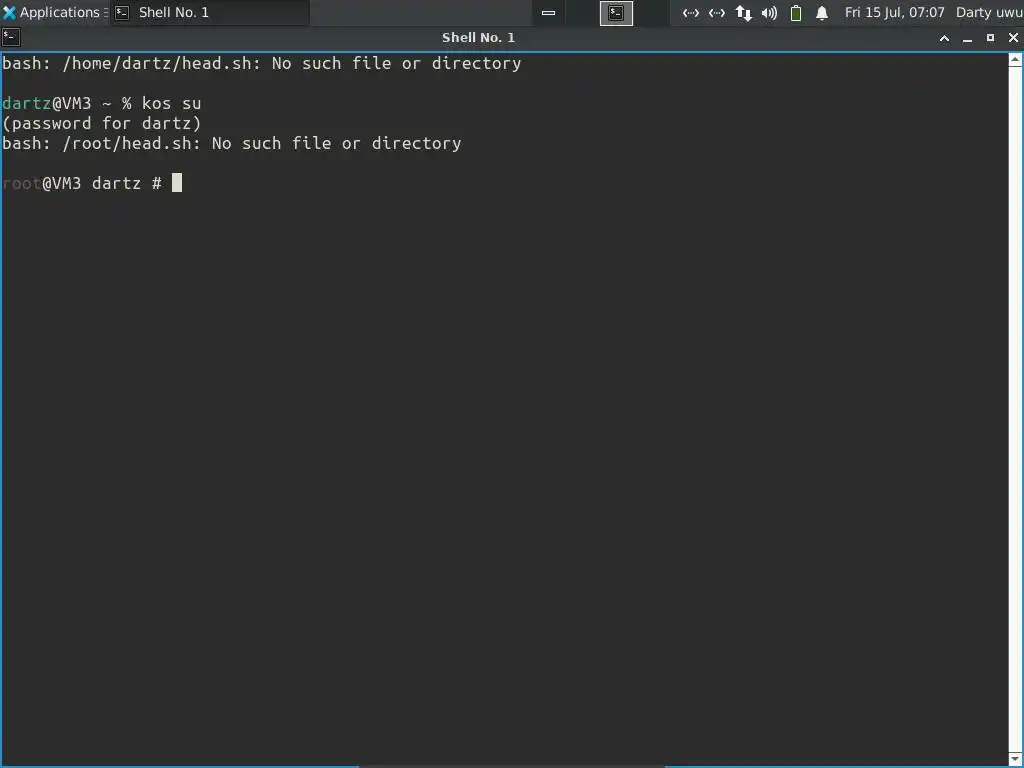Open the second network connection indicator
Screen dimensions: 1024x768
tap(716, 12)
